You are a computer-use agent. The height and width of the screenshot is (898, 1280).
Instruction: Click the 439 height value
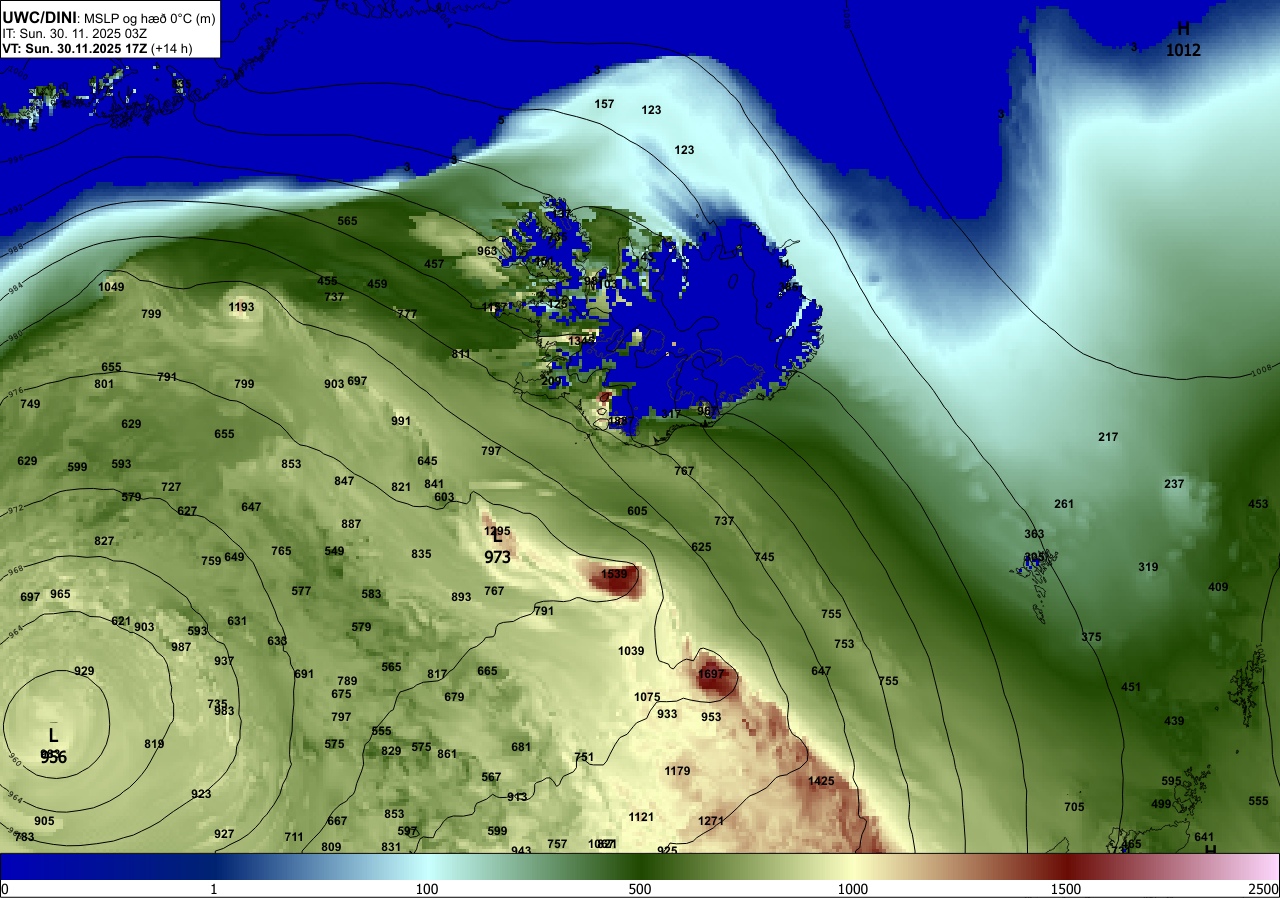(1174, 721)
